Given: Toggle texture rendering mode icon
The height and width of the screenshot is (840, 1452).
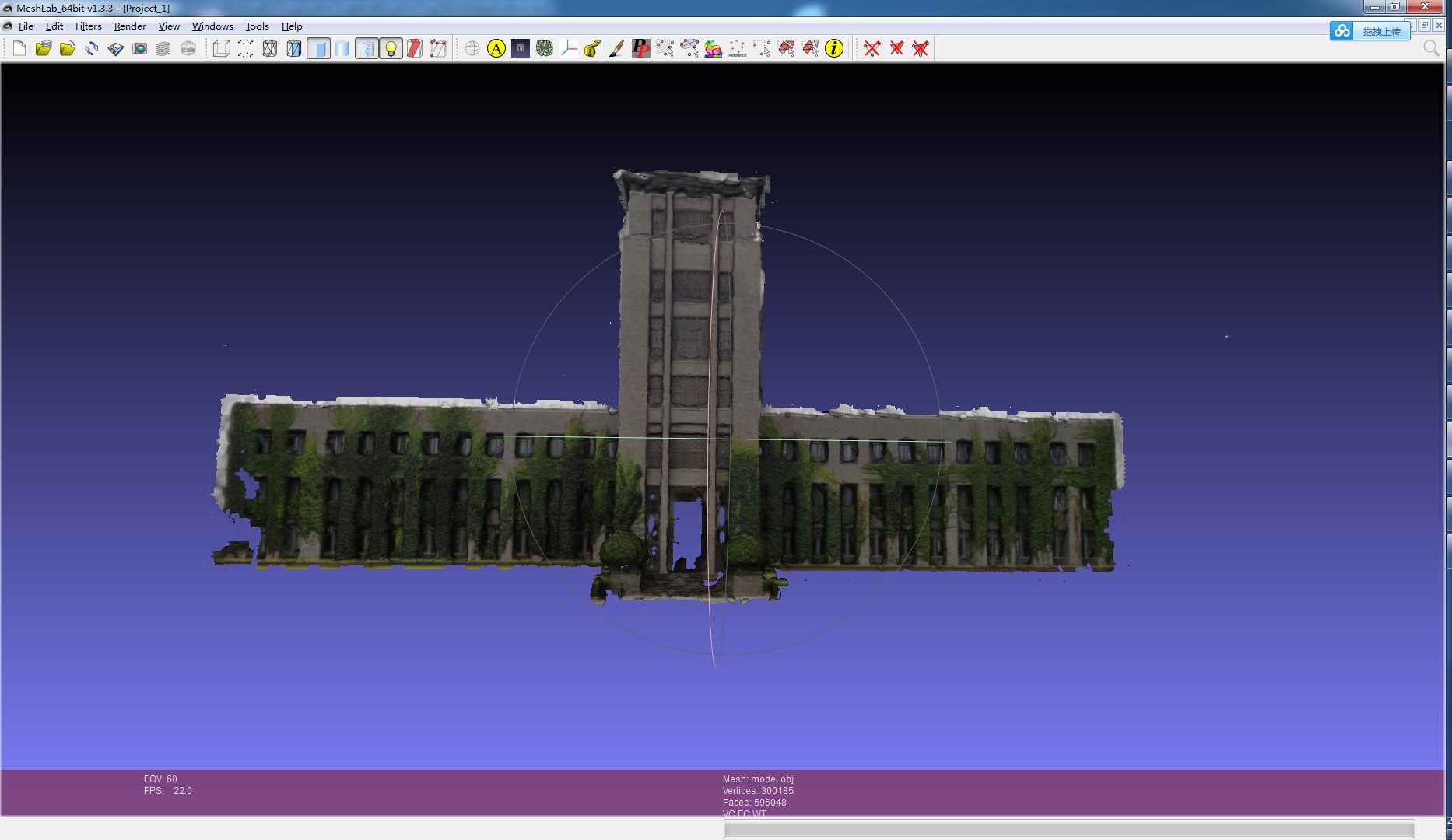Looking at the screenshot, I should (x=367, y=48).
